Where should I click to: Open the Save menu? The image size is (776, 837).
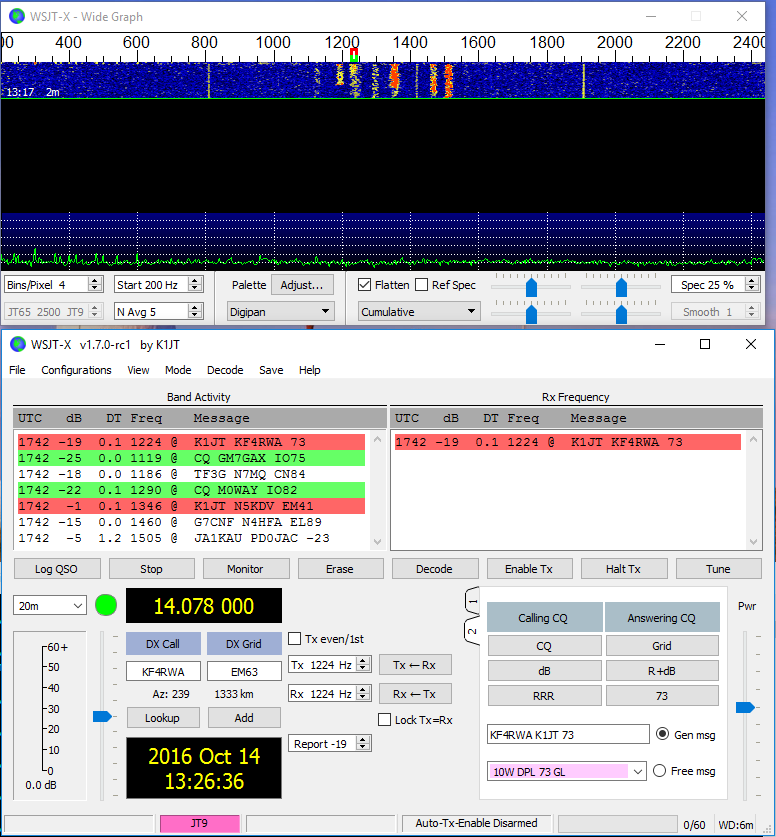coord(271,370)
